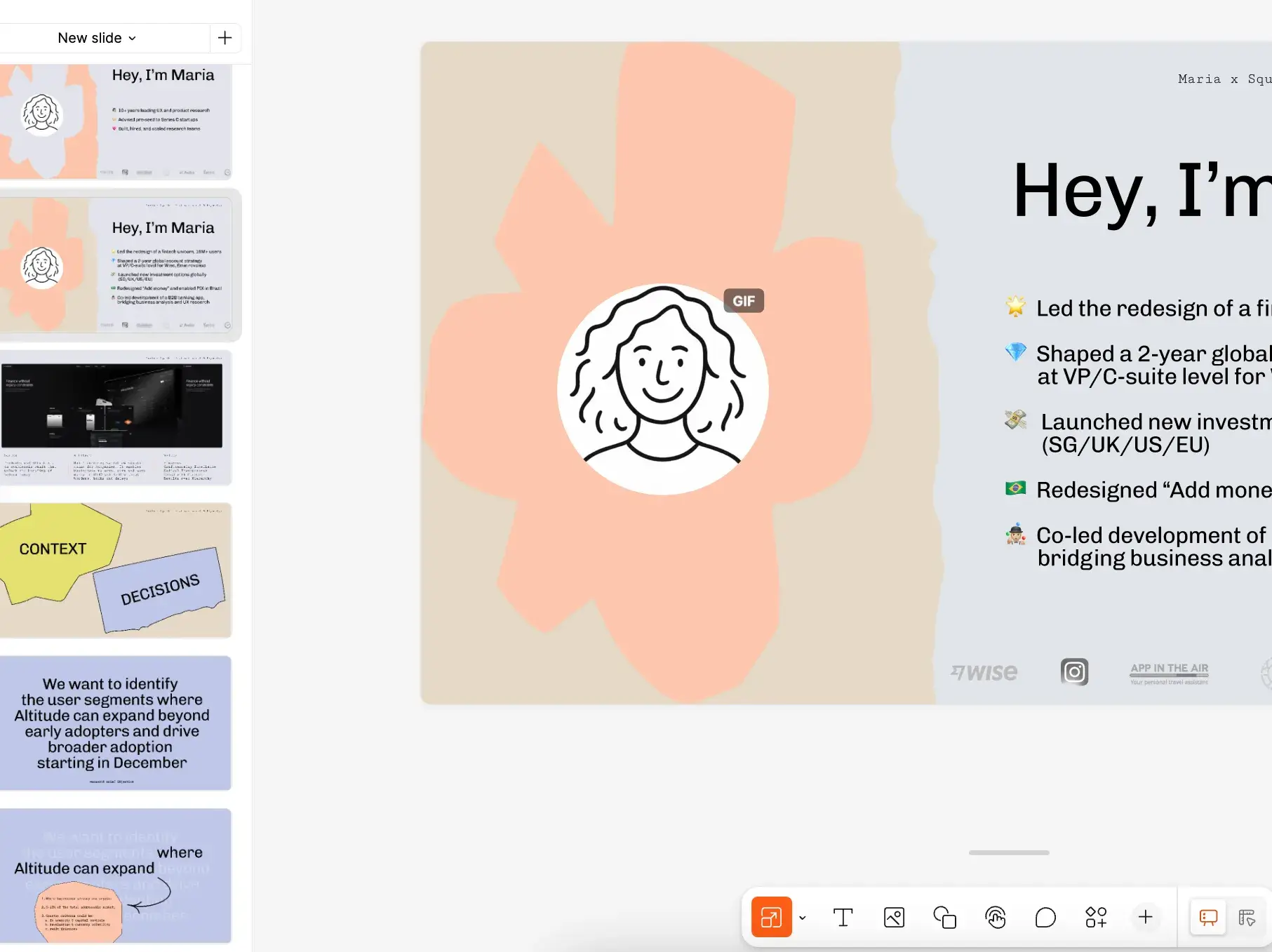Screen dimensions: 1272x952
Task: Select the orange Move tool in the toolbar
Action: pyautogui.click(x=771, y=917)
